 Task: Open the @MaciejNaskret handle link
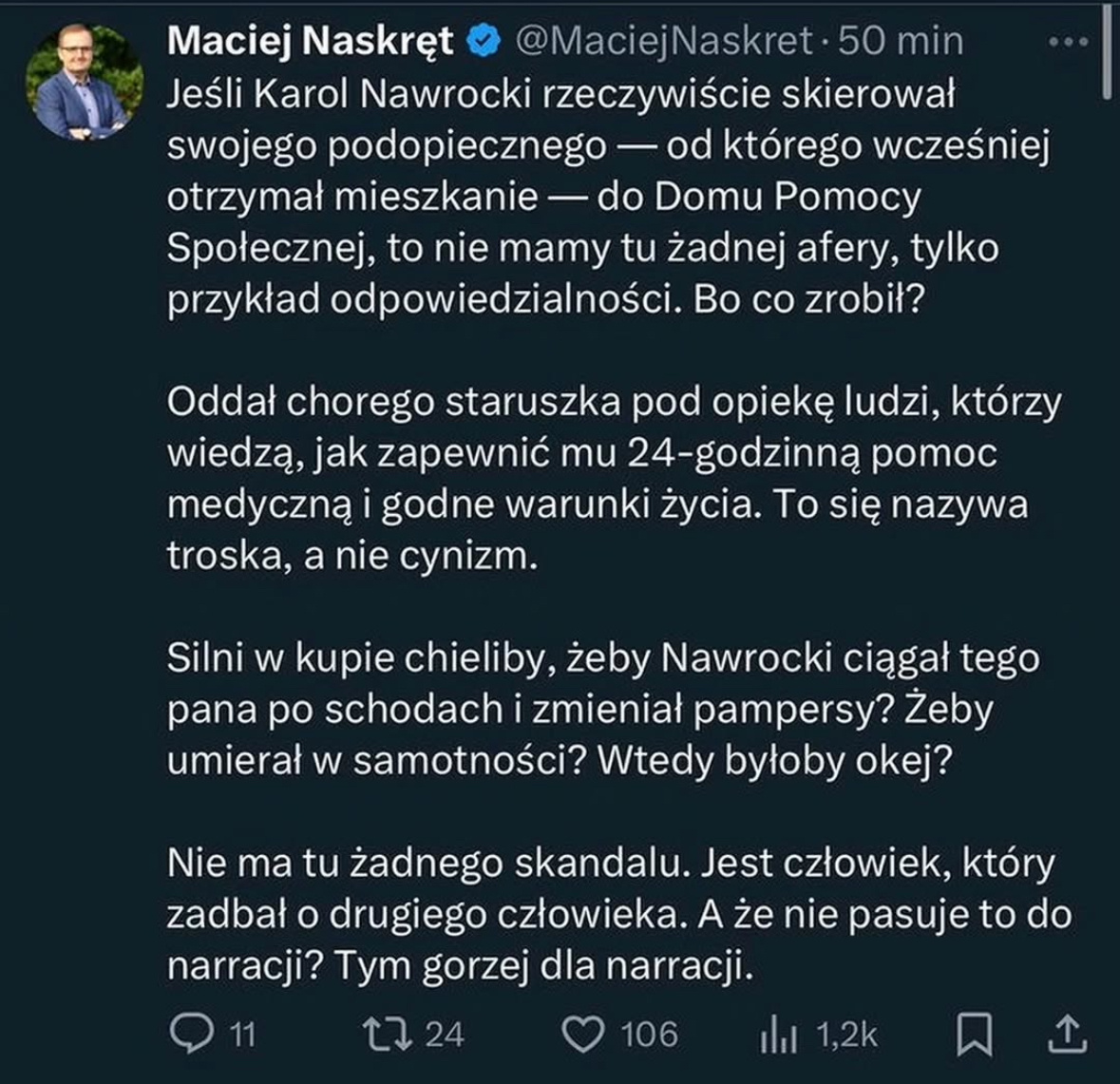664,40
